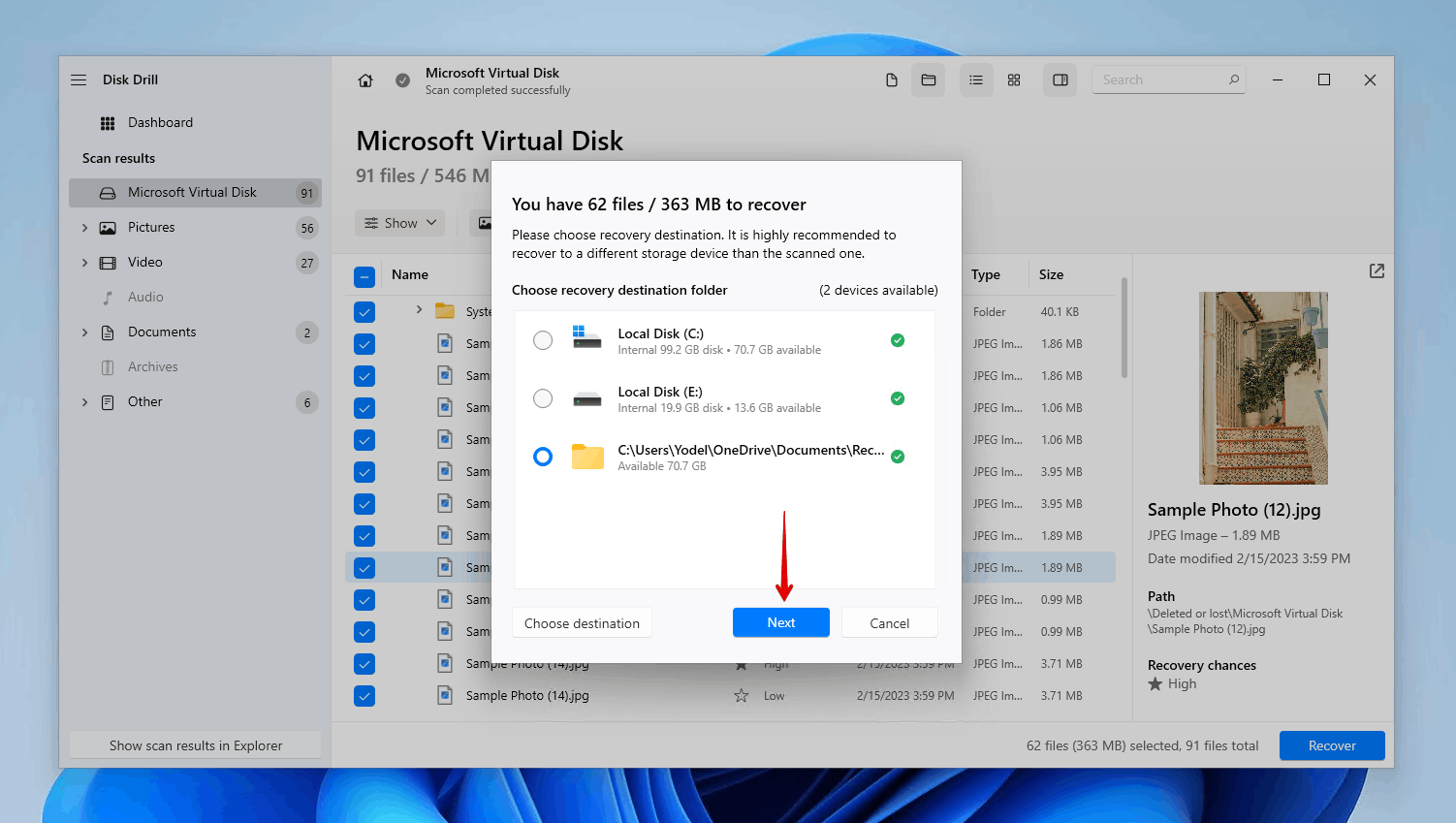This screenshot has width=1456, height=823.
Task: Choose Local Disk (E:) as destination
Action: click(x=543, y=398)
